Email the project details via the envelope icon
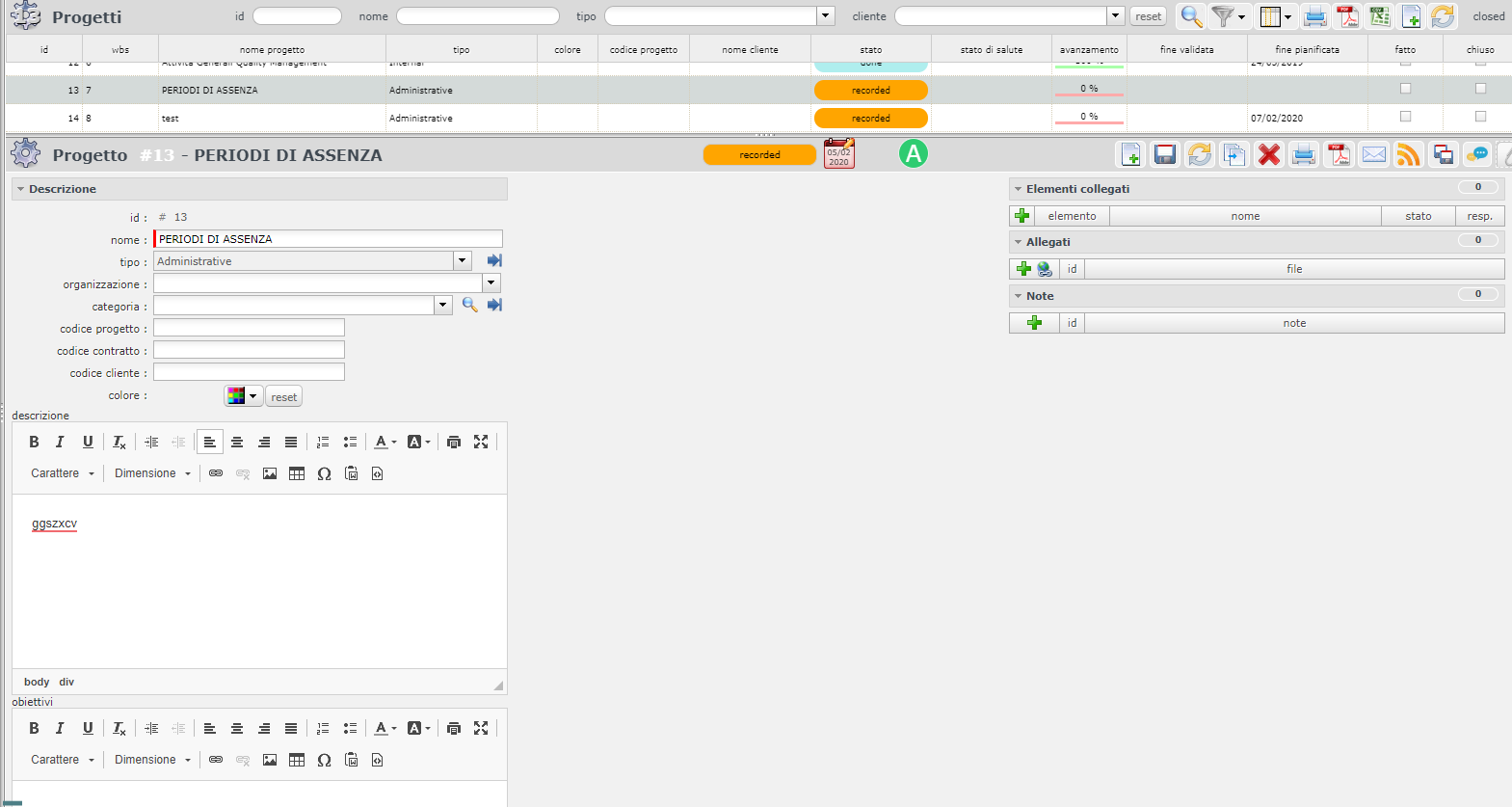 tap(1373, 154)
